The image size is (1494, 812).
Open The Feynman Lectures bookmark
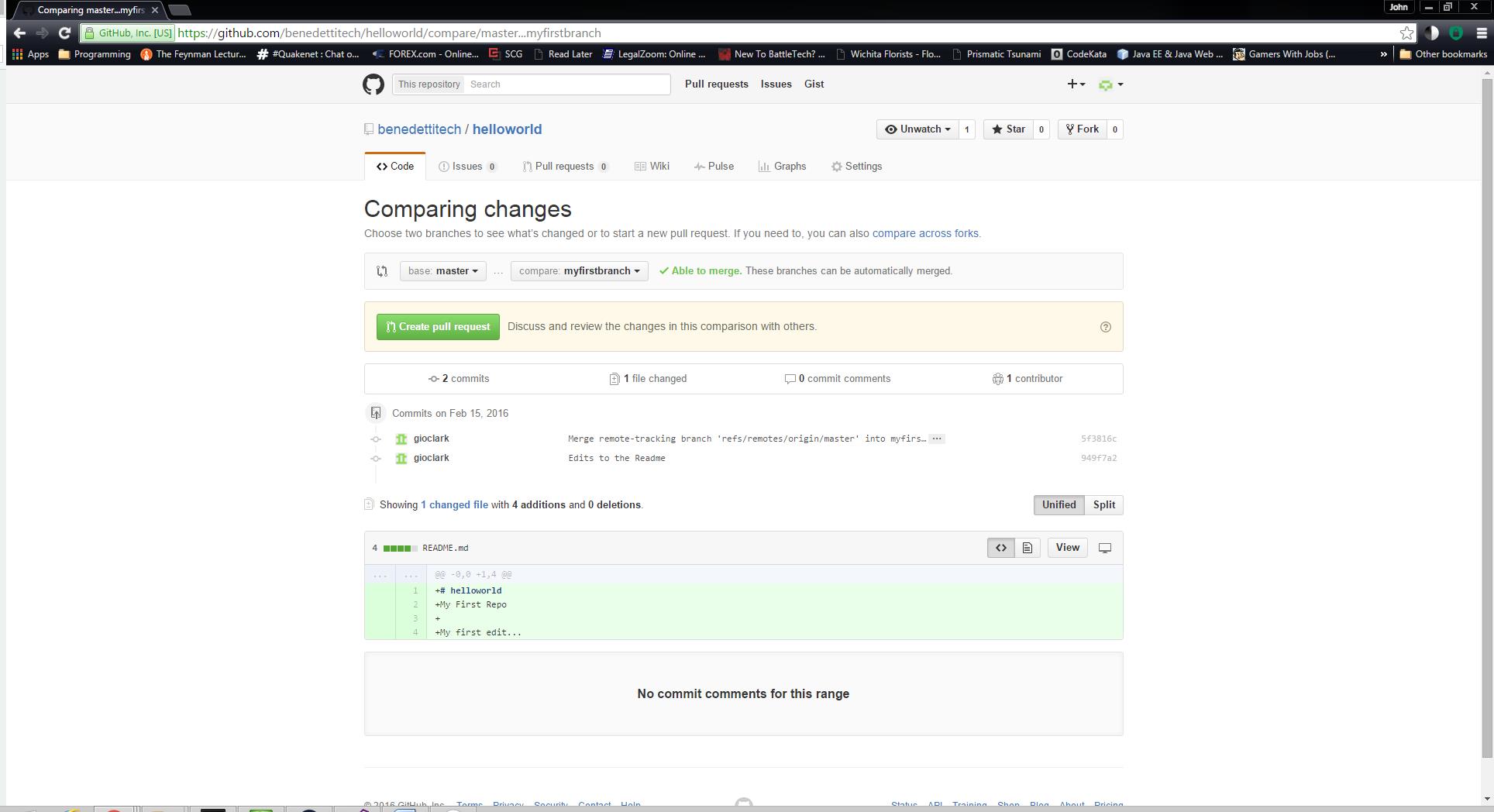(x=193, y=54)
